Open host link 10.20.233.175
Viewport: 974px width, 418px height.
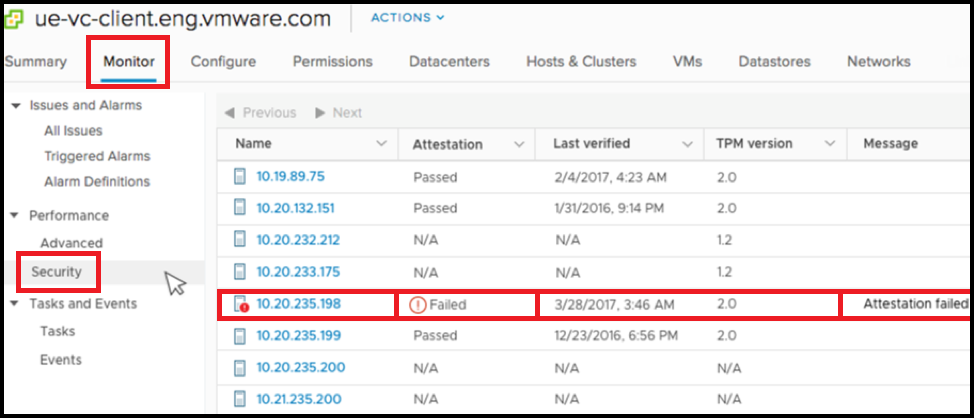pyautogui.click(x=297, y=272)
